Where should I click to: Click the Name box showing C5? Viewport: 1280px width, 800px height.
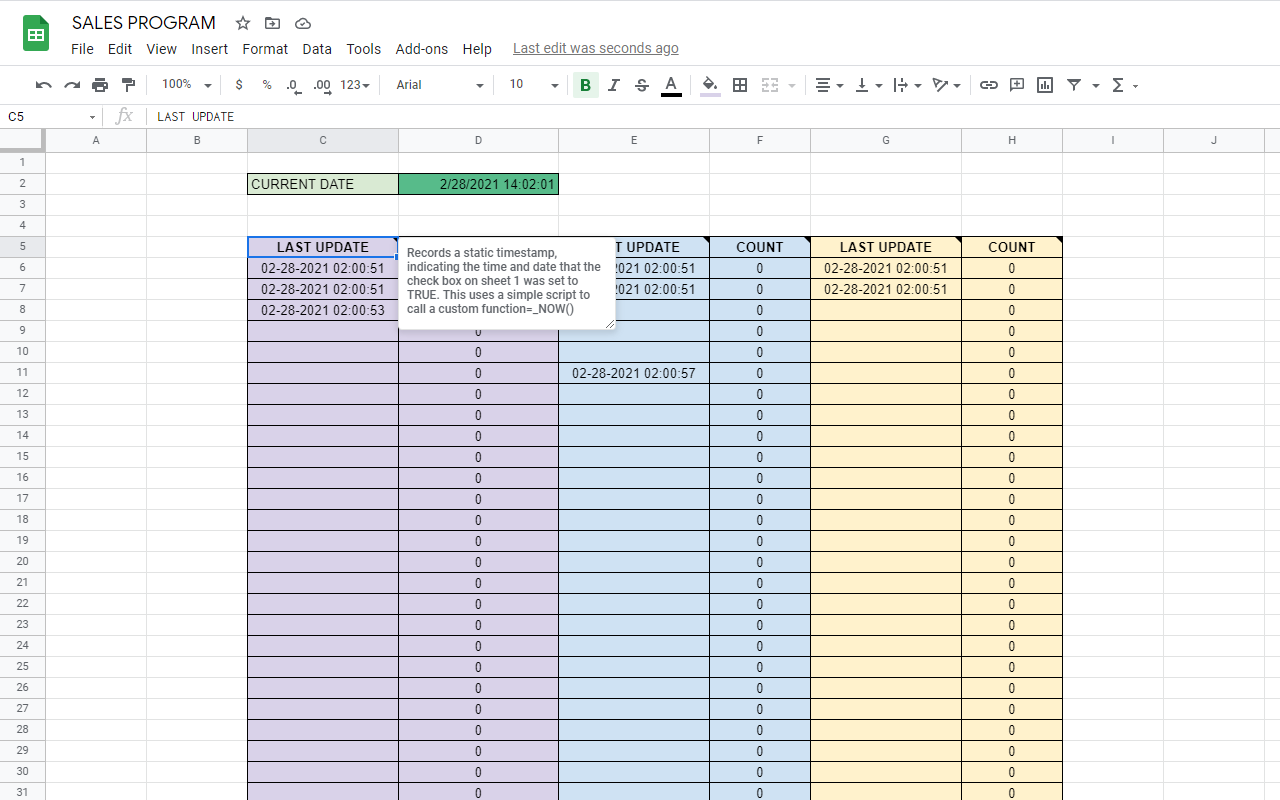(50, 117)
